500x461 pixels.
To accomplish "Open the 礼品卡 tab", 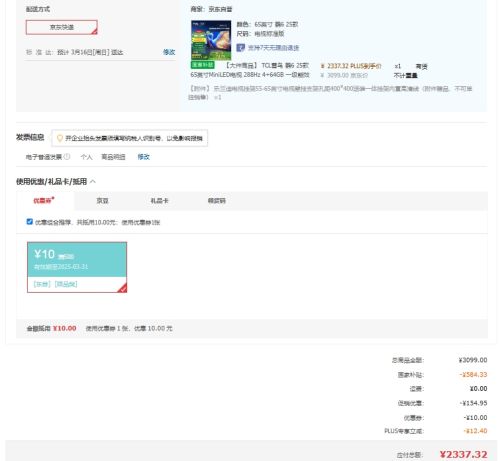I will (159, 201).
